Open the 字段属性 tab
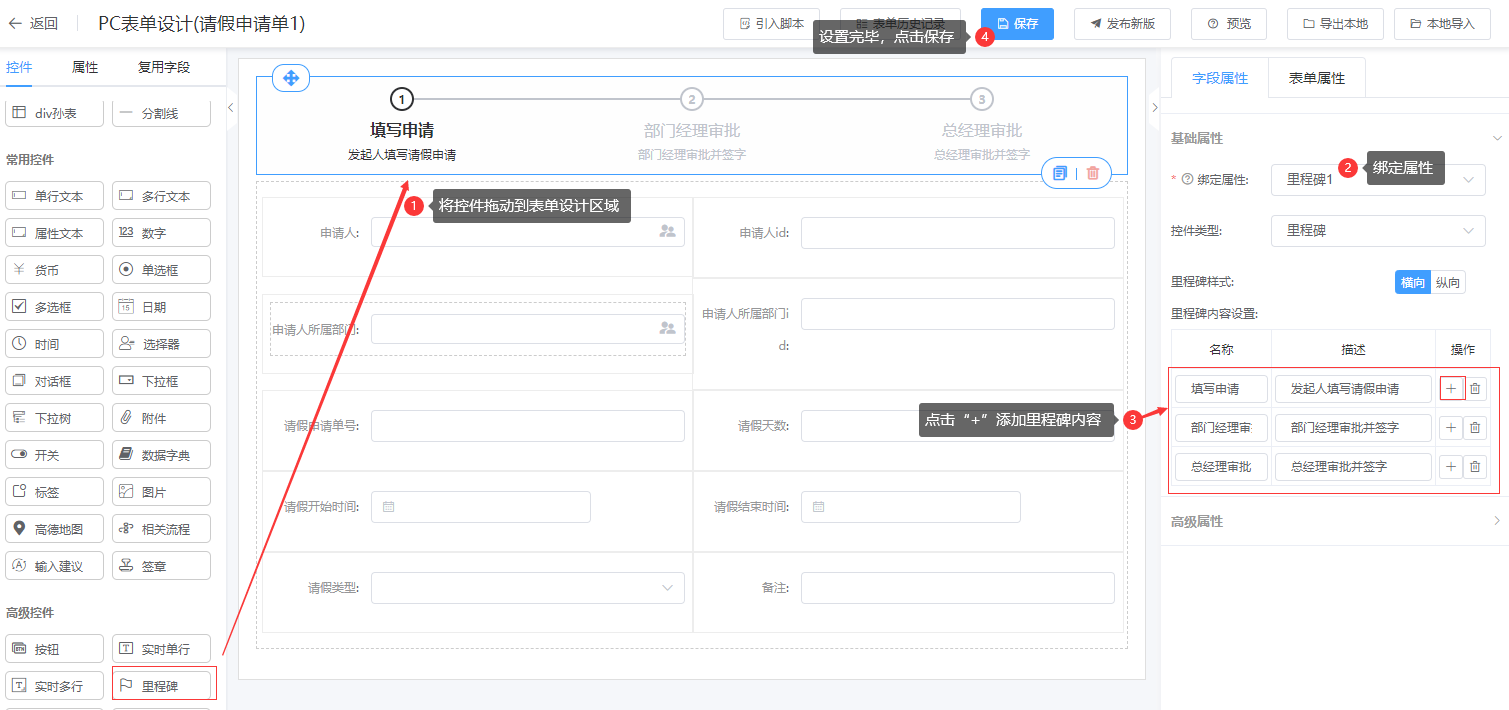 pos(1220,78)
